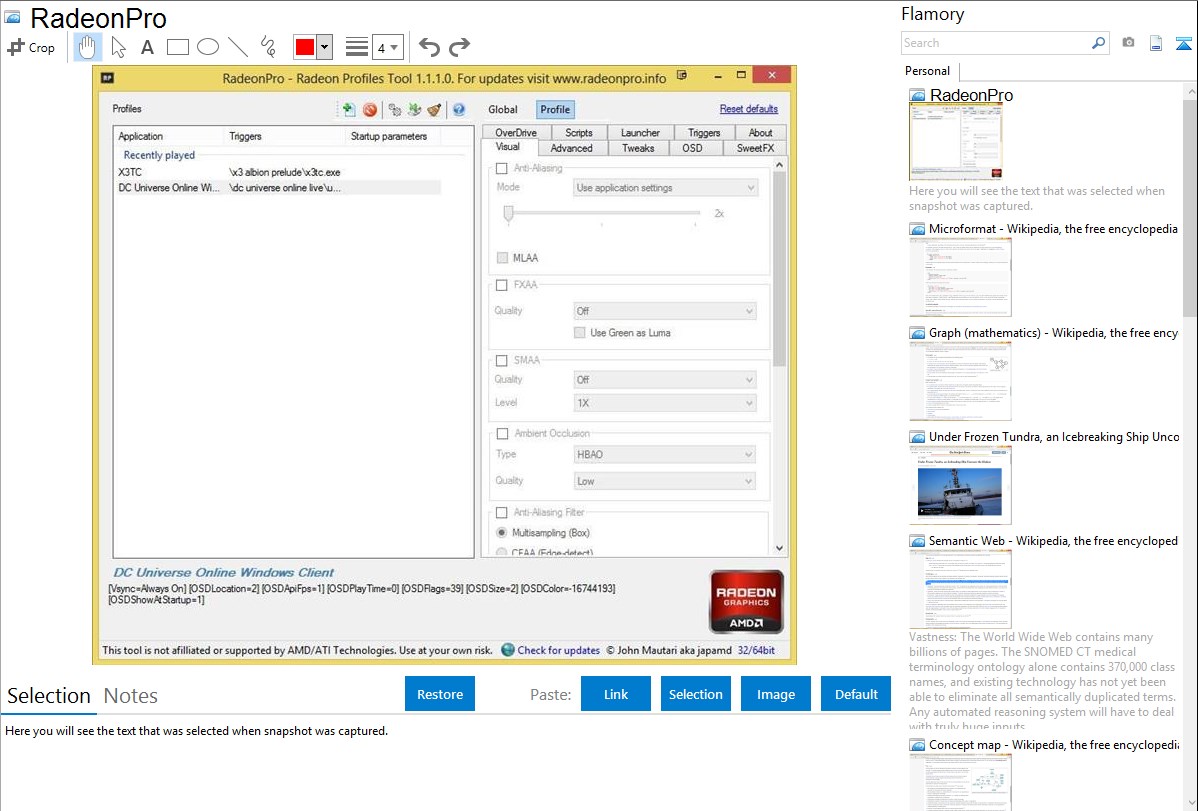1198x811 pixels.
Task: Pick the rectangle shape tool
Action: click(178, 47)
